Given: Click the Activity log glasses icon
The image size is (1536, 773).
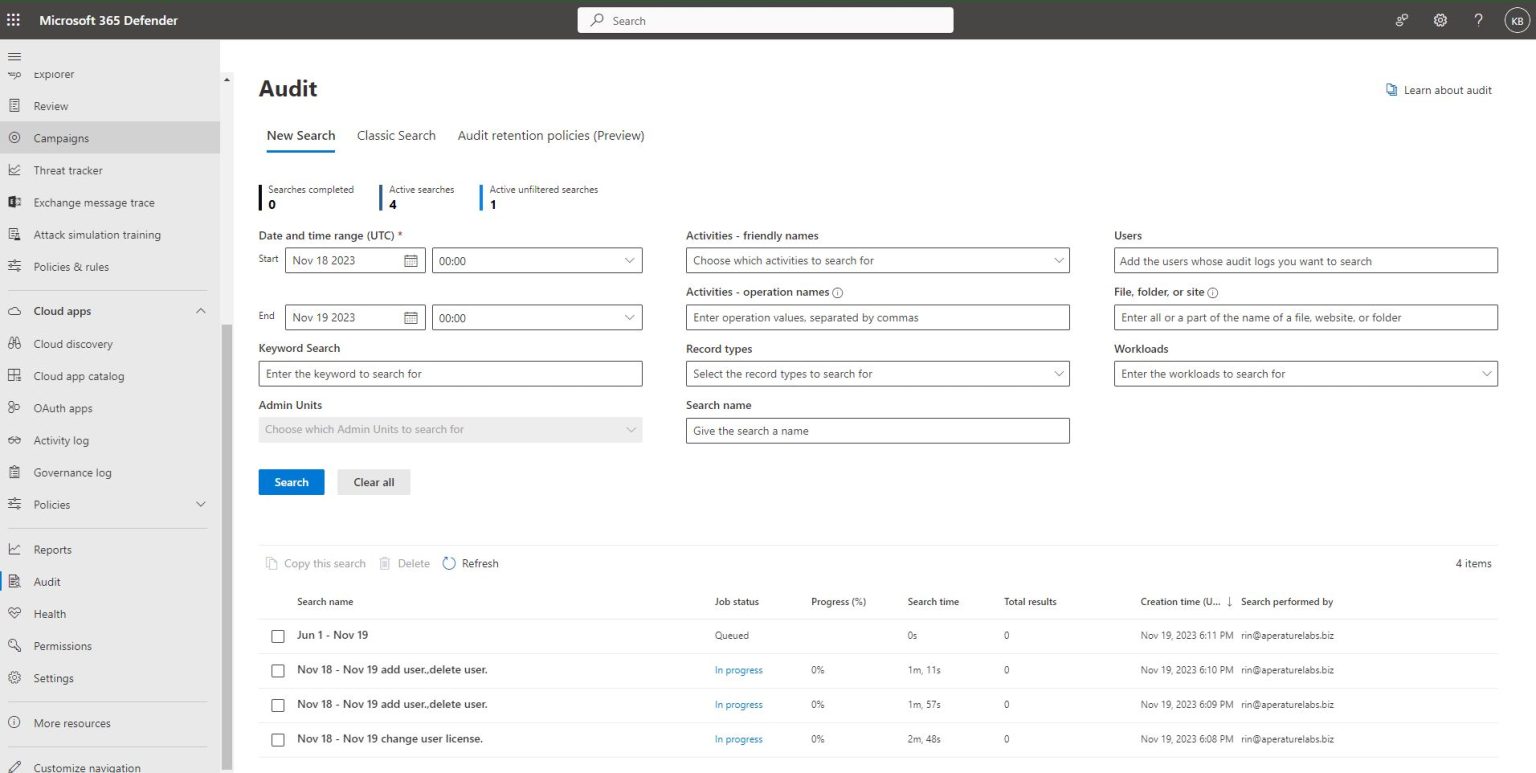Looking at the screenshot, I should pos(14,440).
